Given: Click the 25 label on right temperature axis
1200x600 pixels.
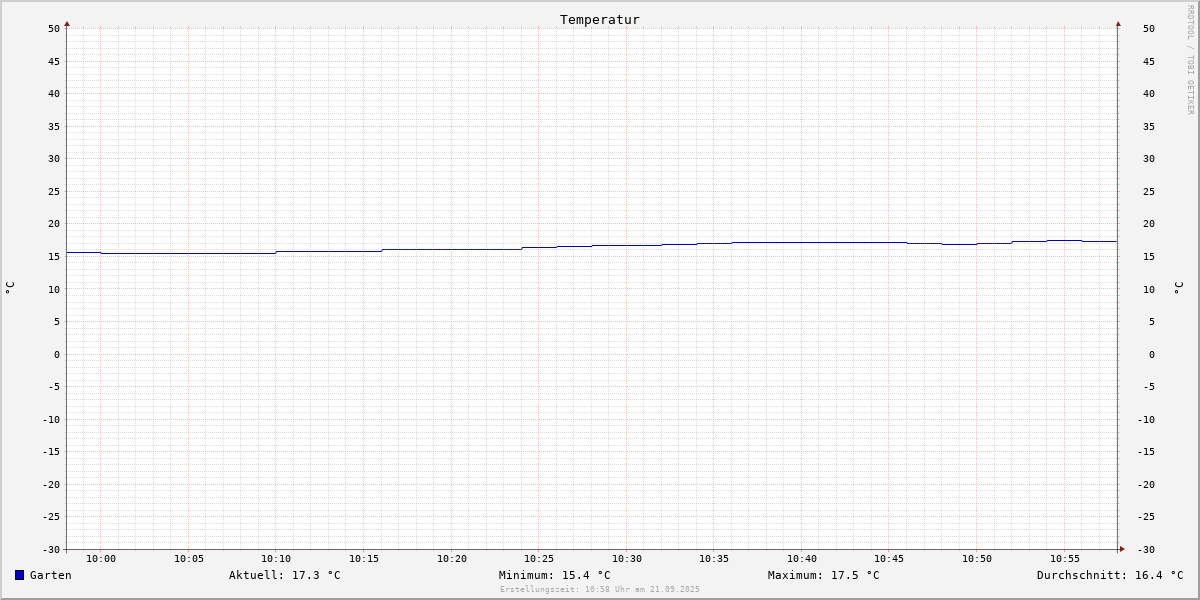Looking at the screenshot, I should (x=1149, y=192).
